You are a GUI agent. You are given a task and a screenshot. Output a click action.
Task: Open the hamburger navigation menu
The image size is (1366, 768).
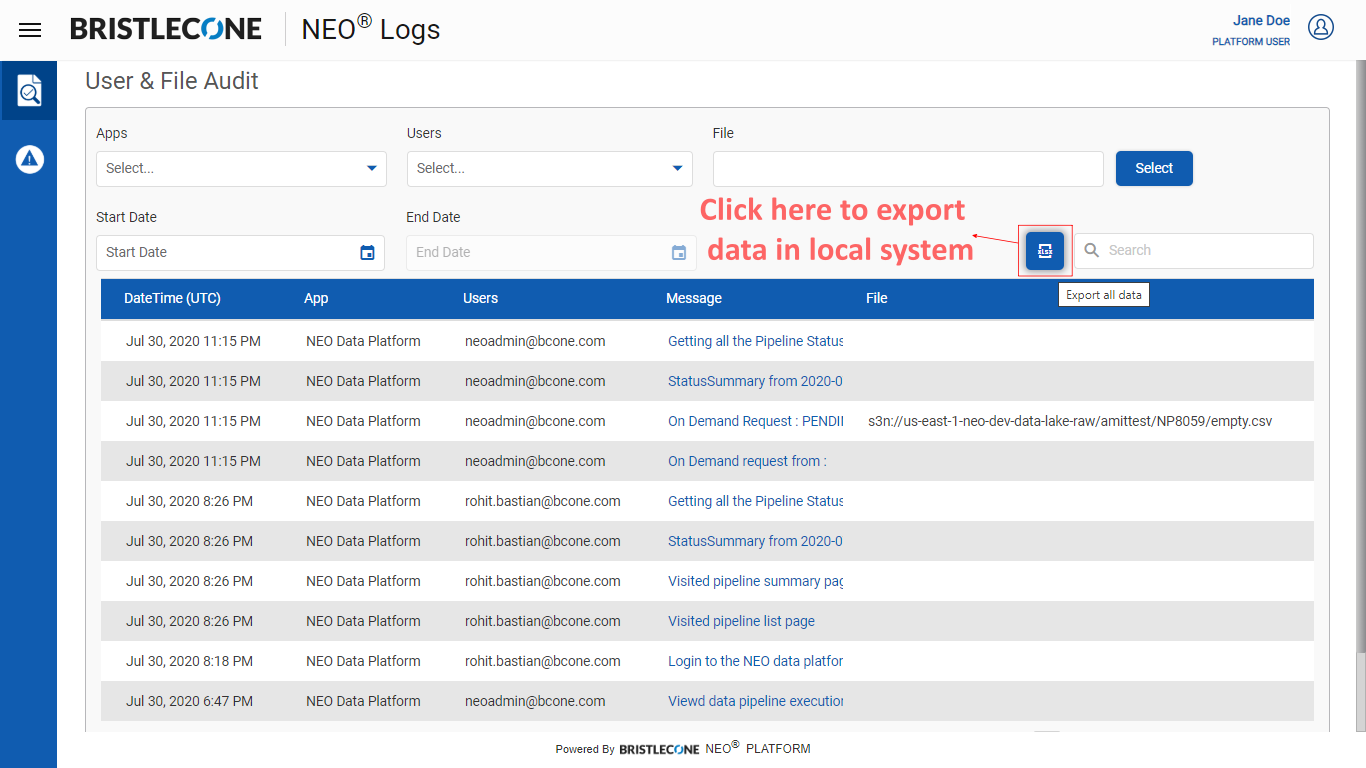tap(30, 30)
